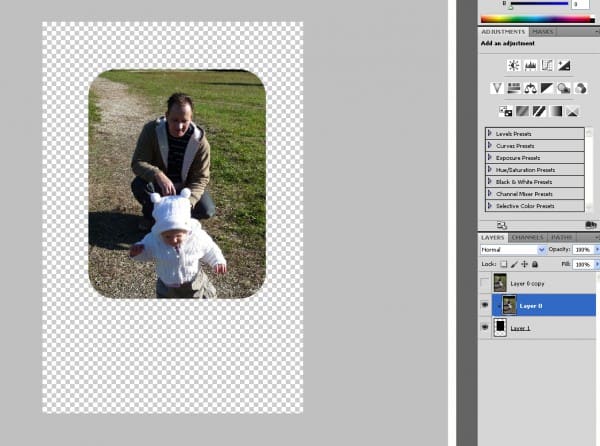Add a Black & White adjustment
The height and width of the screenshot is (446, 600).
pos(547,88)
